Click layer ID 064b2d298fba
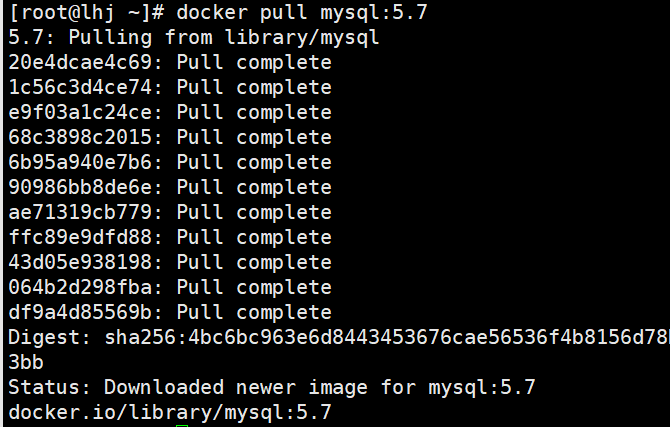This screenshot has height=427, width=670. pos(80,287)
